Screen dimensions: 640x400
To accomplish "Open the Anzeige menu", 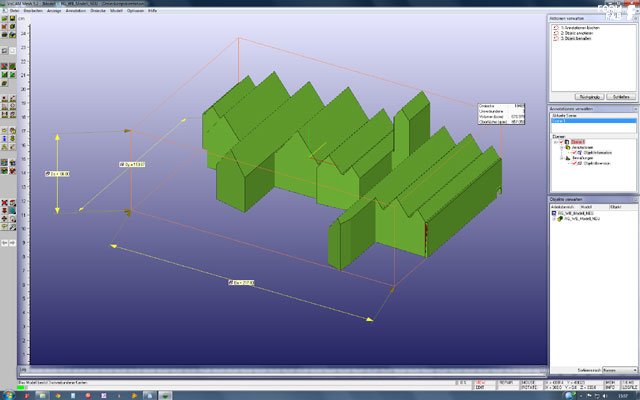I will pyautogui.click(x=54, y=11).
